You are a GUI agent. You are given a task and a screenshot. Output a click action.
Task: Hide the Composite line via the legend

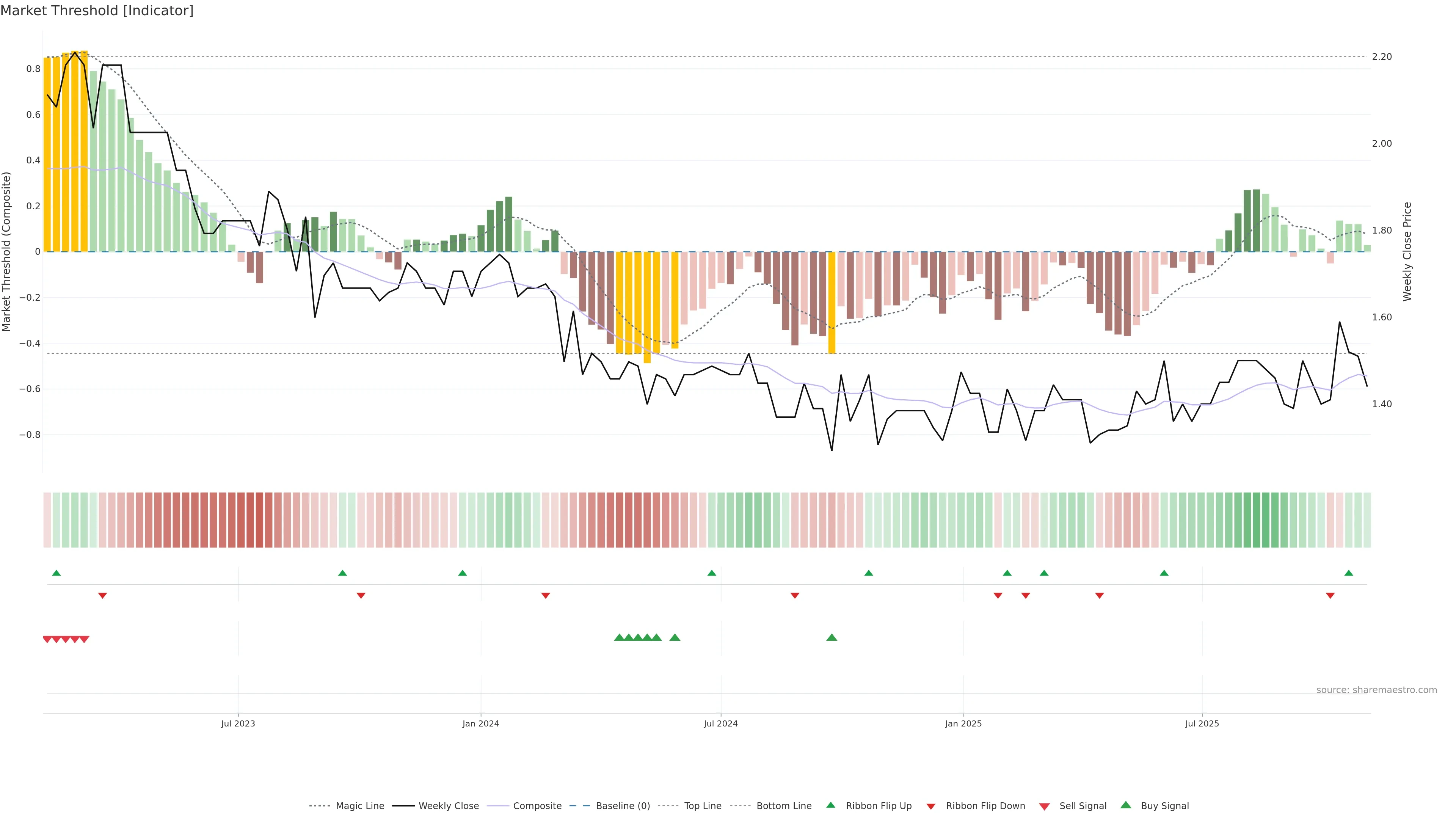click(537, 806)
